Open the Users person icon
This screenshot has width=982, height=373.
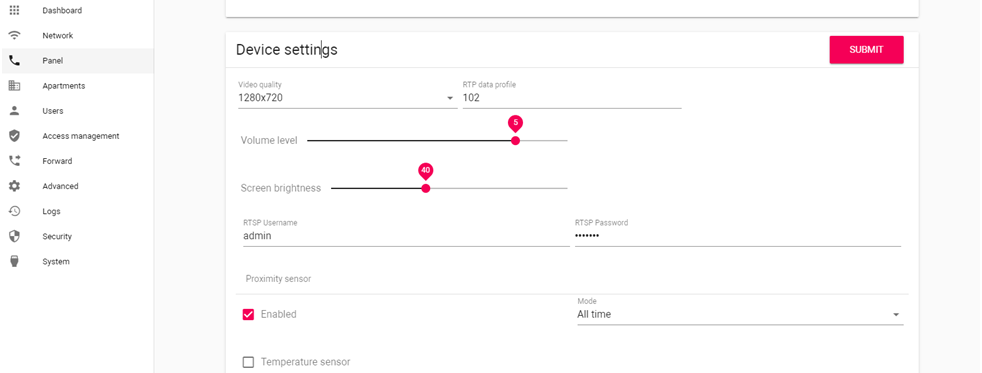coord(14,111)
